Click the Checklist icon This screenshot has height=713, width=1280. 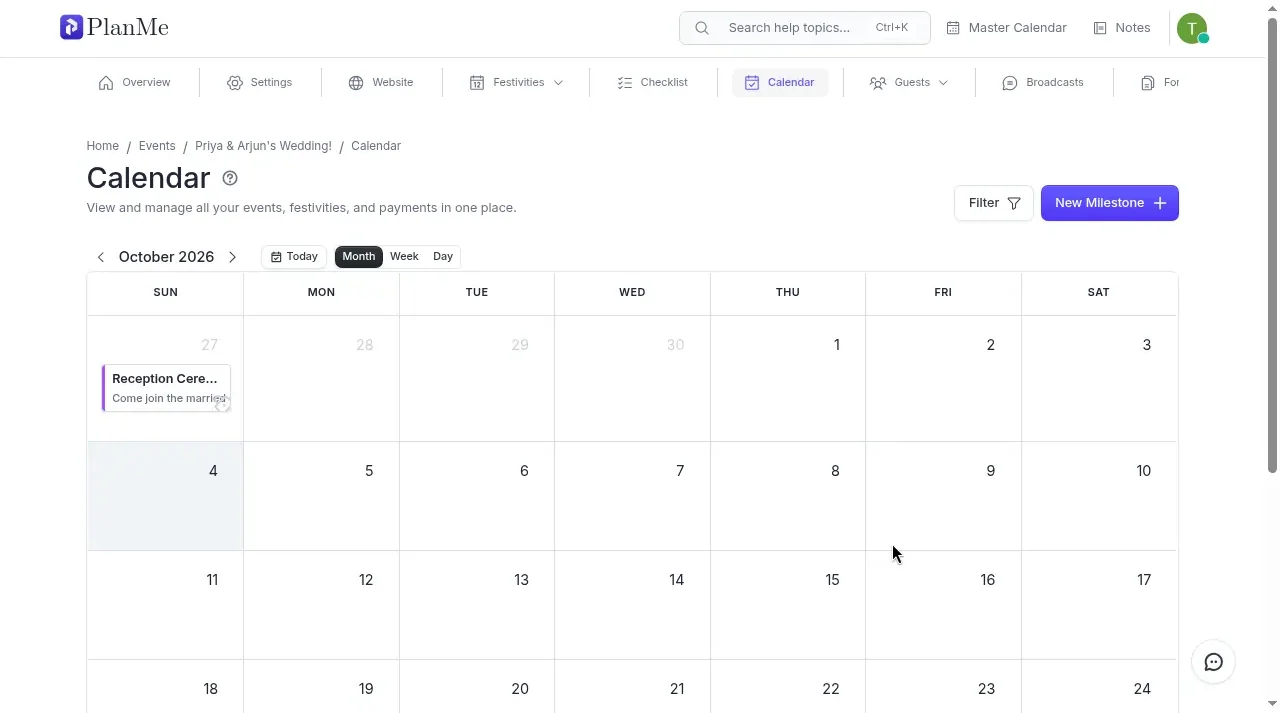(x=625, y=83)
